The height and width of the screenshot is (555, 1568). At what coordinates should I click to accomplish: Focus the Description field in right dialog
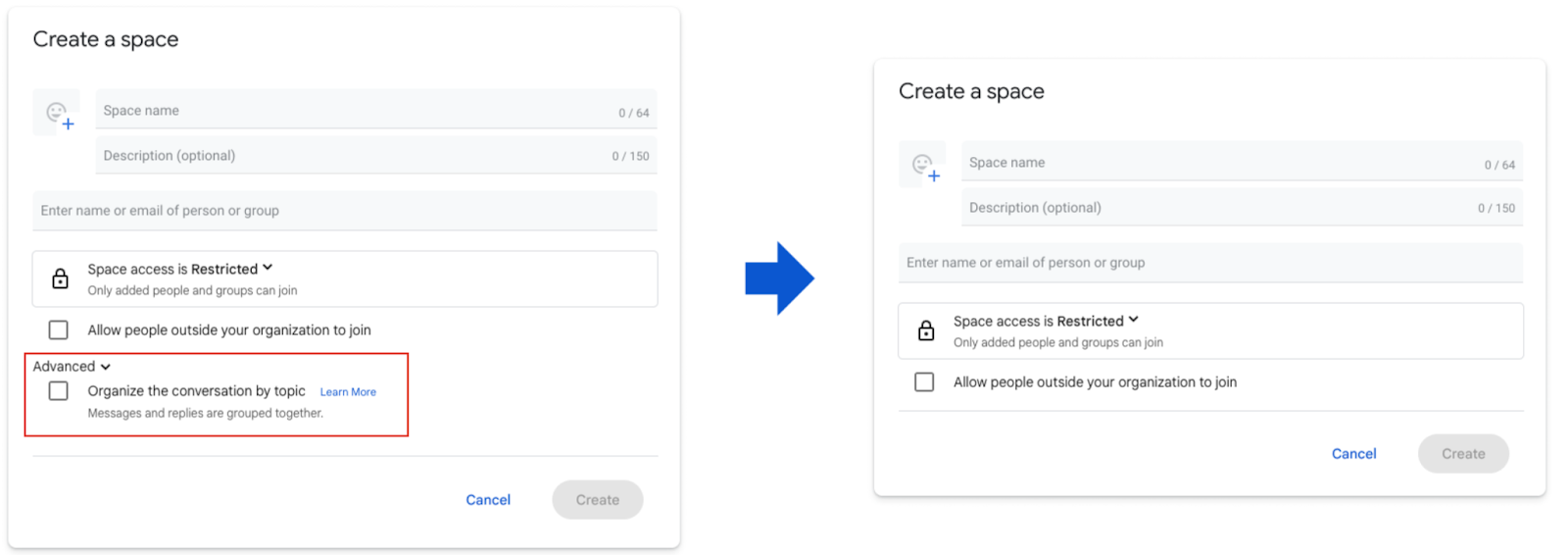[1242, 207]
